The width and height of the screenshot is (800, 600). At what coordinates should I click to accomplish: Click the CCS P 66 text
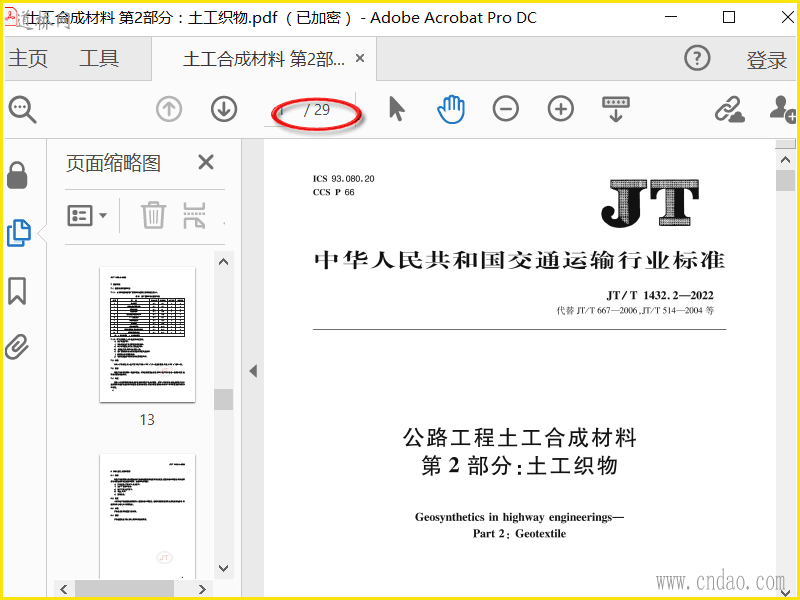point(333,192)
